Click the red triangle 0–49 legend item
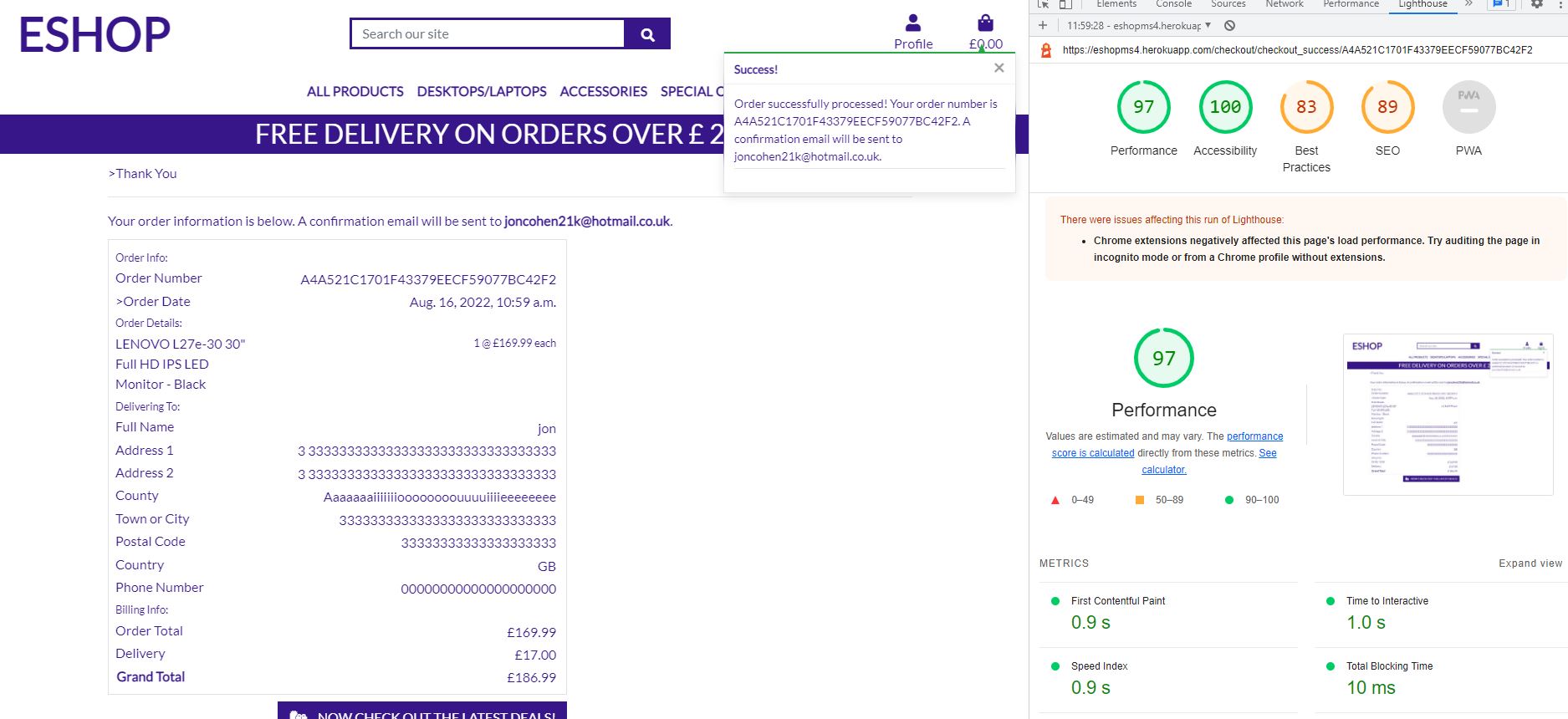1568x719 pixels. point(1071,500)
